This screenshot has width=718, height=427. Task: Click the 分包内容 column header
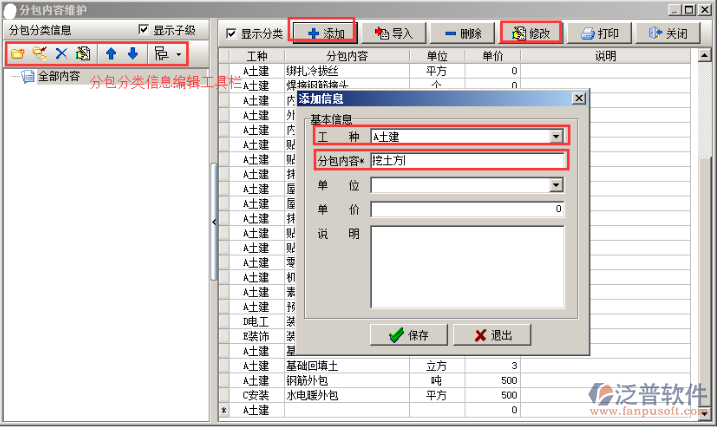tap(347, 56)
